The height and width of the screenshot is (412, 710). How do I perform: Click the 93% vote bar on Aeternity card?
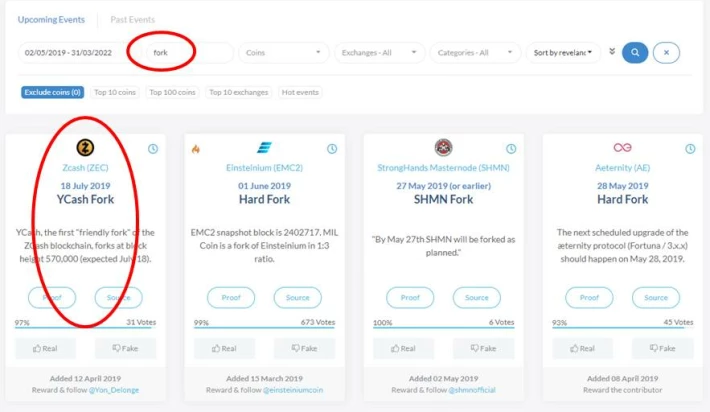click(x=623, y=327)
